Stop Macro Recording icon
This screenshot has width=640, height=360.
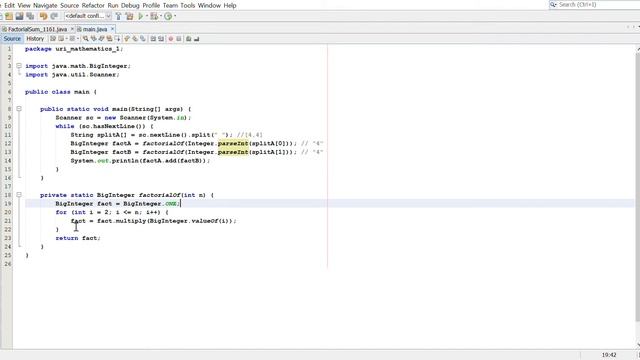178,39
